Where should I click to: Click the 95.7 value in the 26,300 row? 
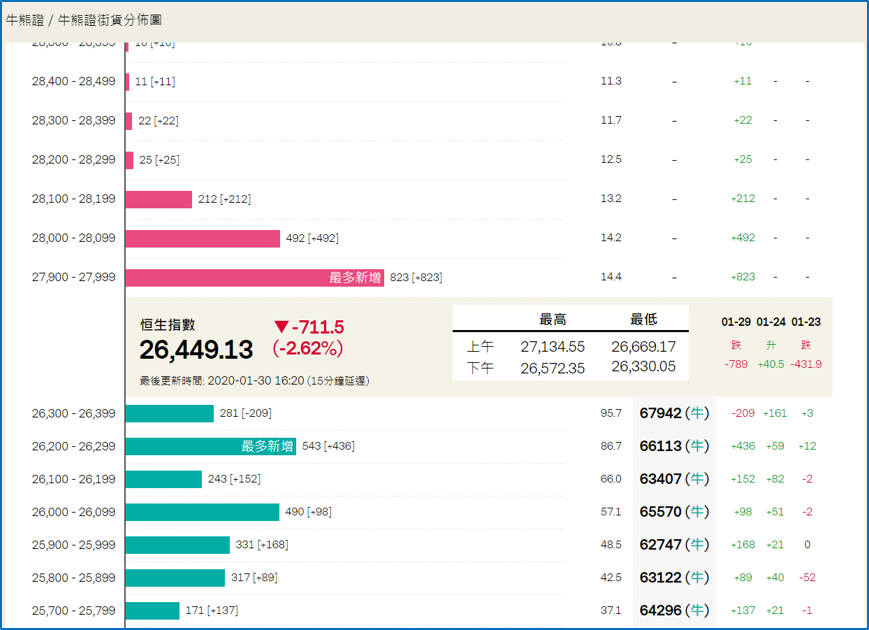(611, 413)
